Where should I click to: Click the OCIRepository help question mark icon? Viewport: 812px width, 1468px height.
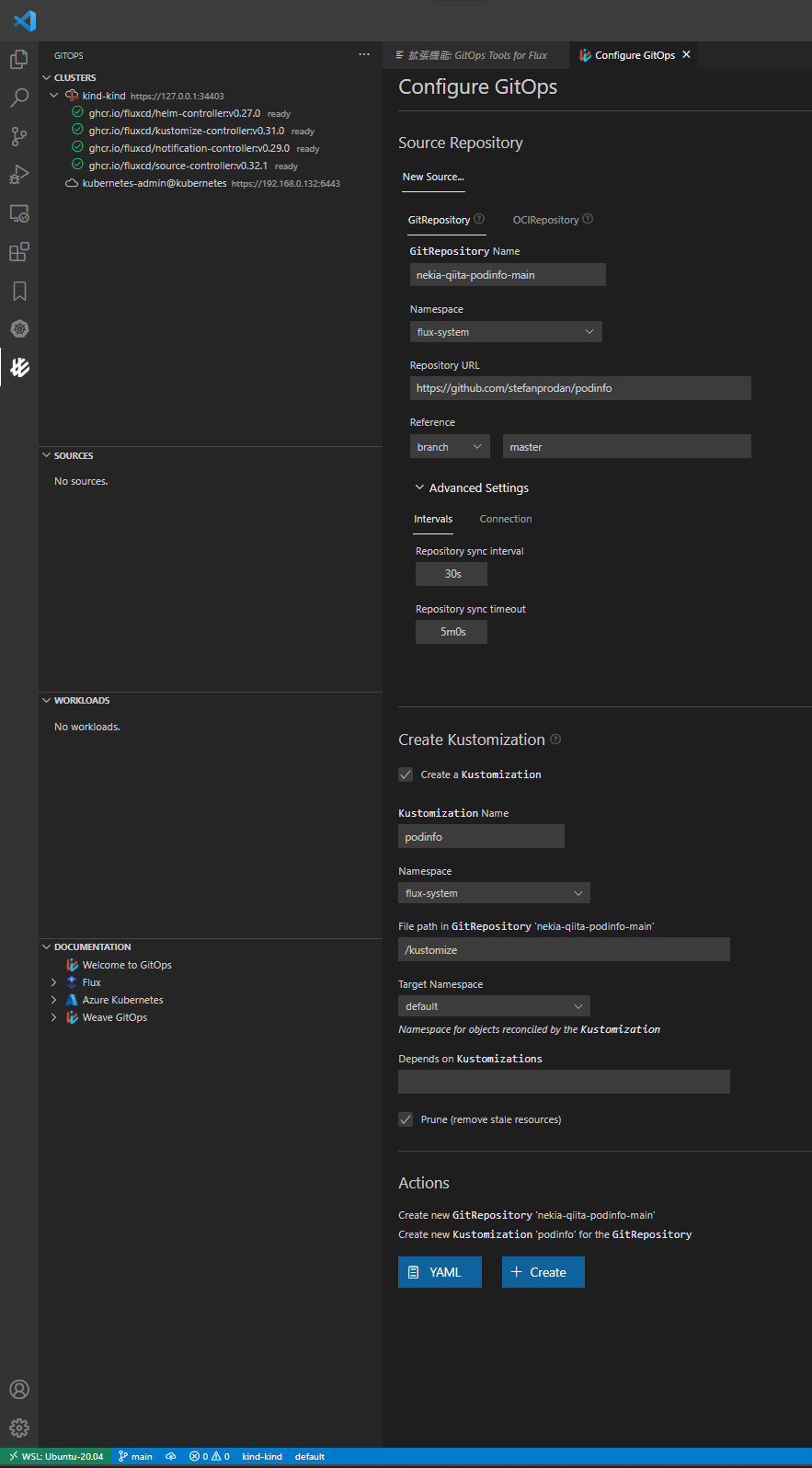588,219
